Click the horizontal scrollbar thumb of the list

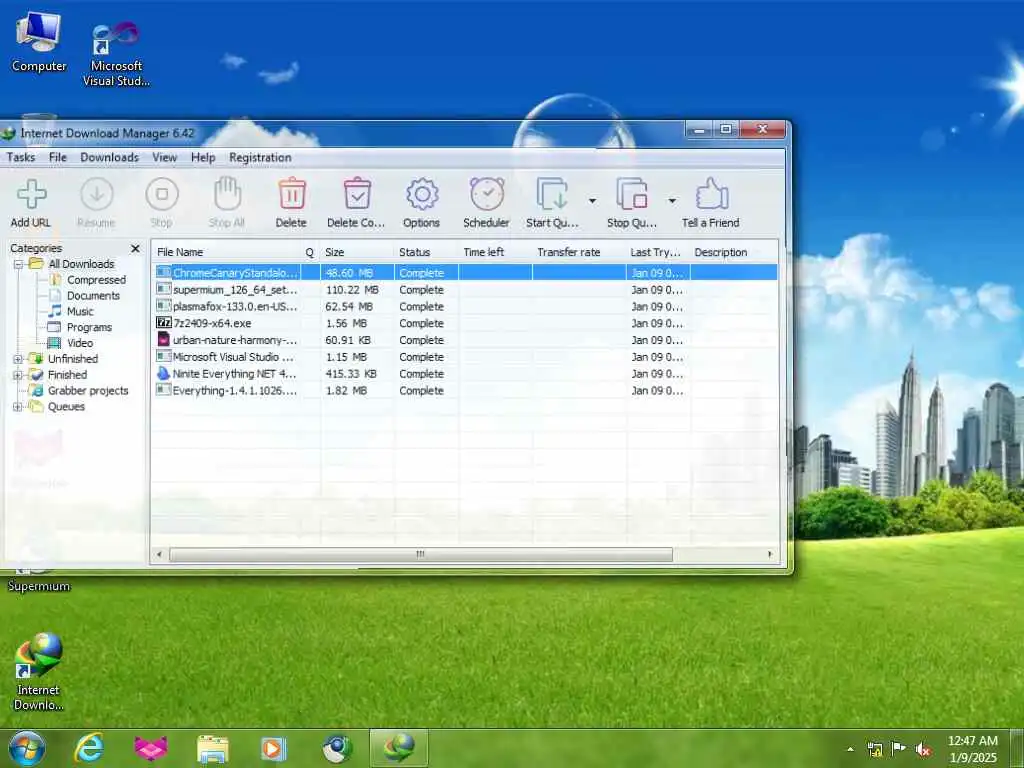[x=421, y=554]
